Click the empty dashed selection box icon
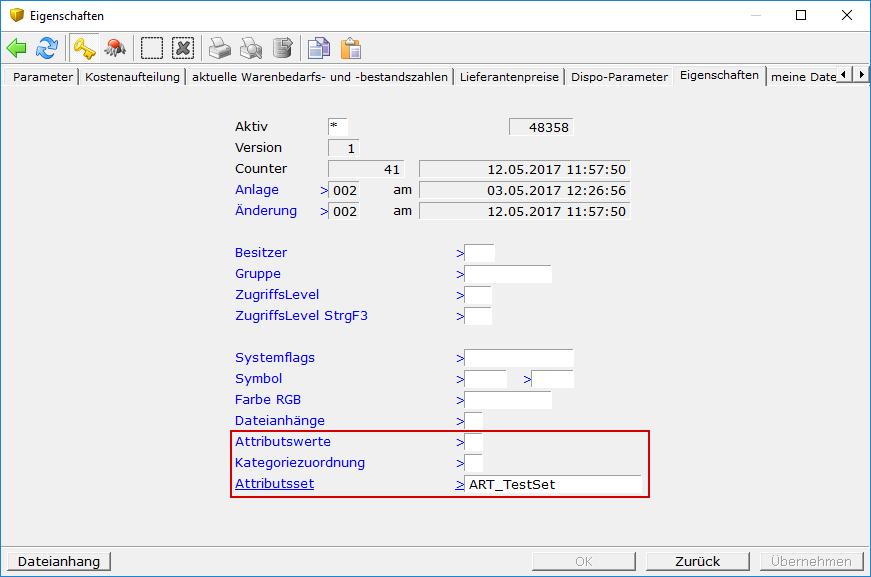The image size is (871, 577). pos(151,48)
